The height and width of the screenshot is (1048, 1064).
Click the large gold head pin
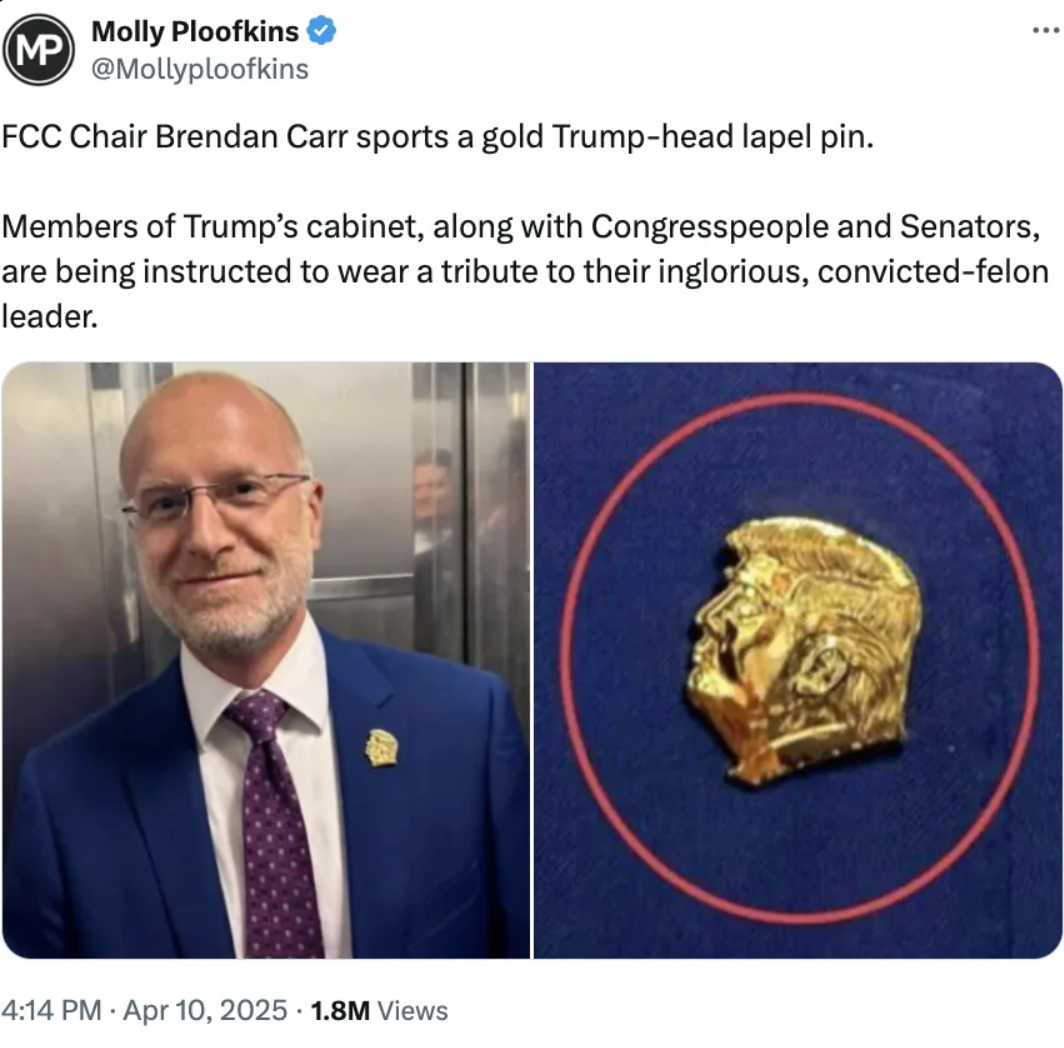(805, 651)
